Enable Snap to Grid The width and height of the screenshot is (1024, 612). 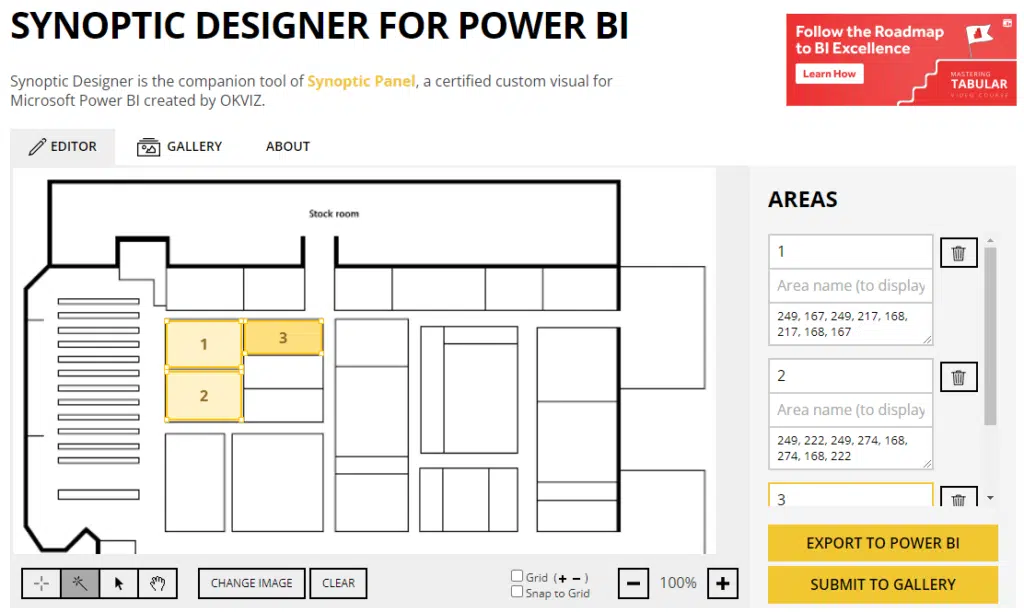click(518, 593)
